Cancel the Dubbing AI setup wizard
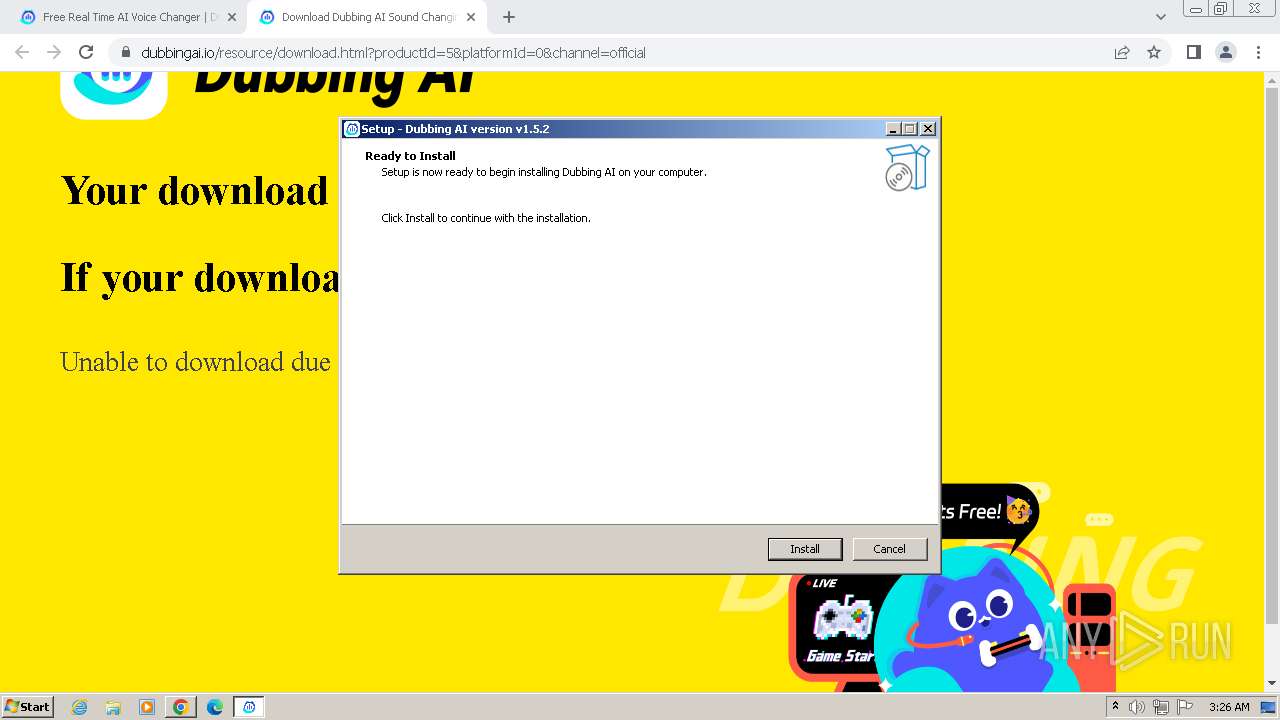Image resolution: width=1280 pixels, height=720 pixels. [889, 549]
